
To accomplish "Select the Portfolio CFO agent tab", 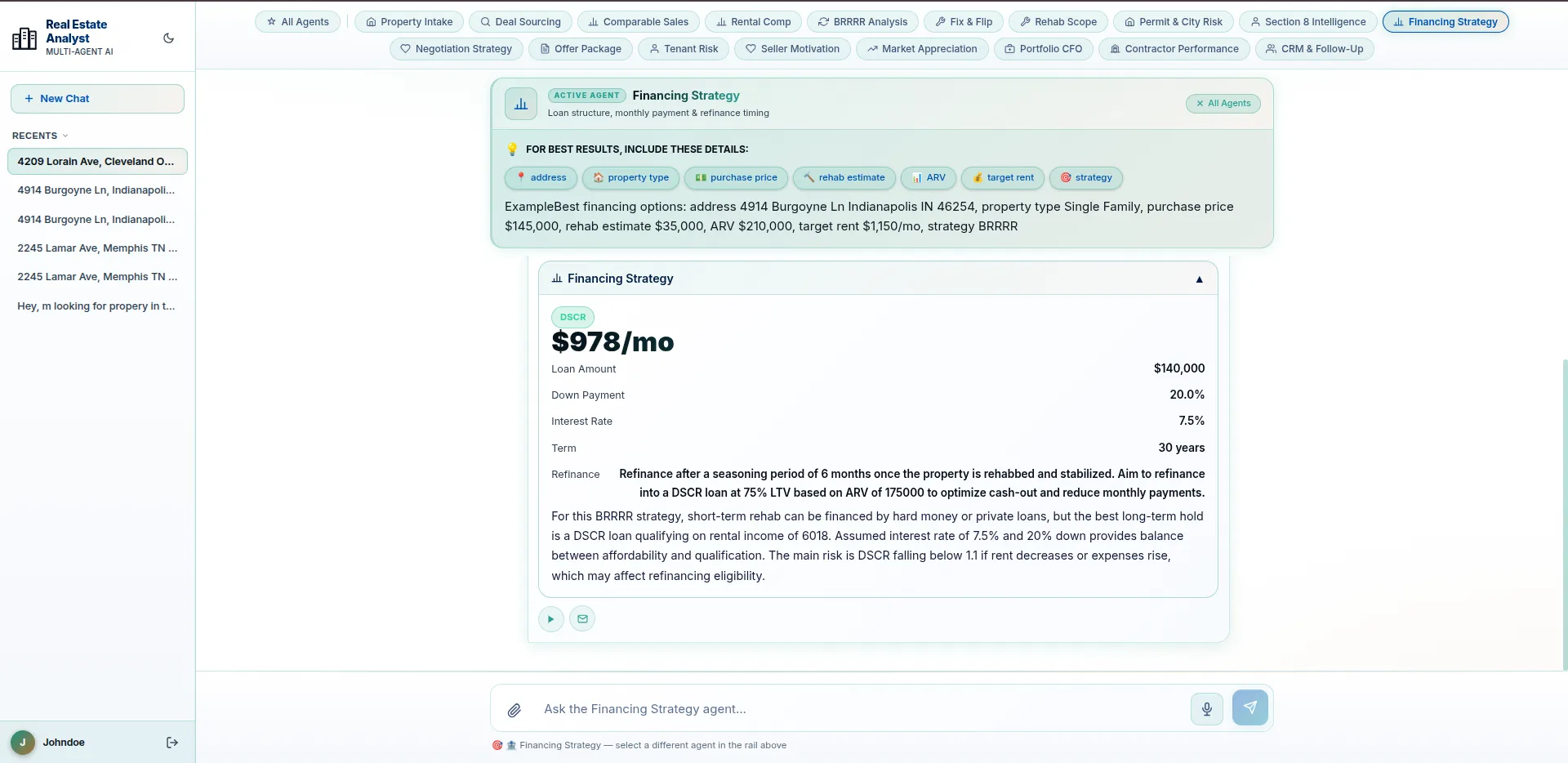I will pos(1043,49).
